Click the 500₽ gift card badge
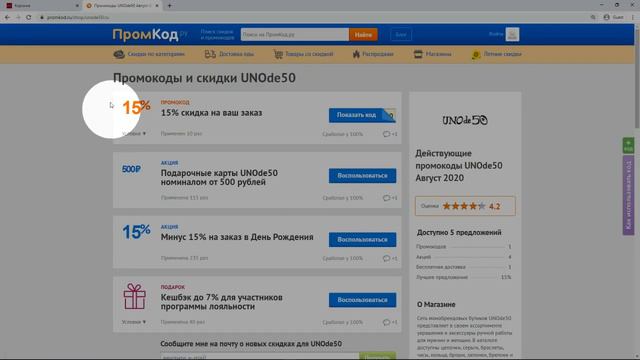640x360 pixels. (x=131, y=169)
